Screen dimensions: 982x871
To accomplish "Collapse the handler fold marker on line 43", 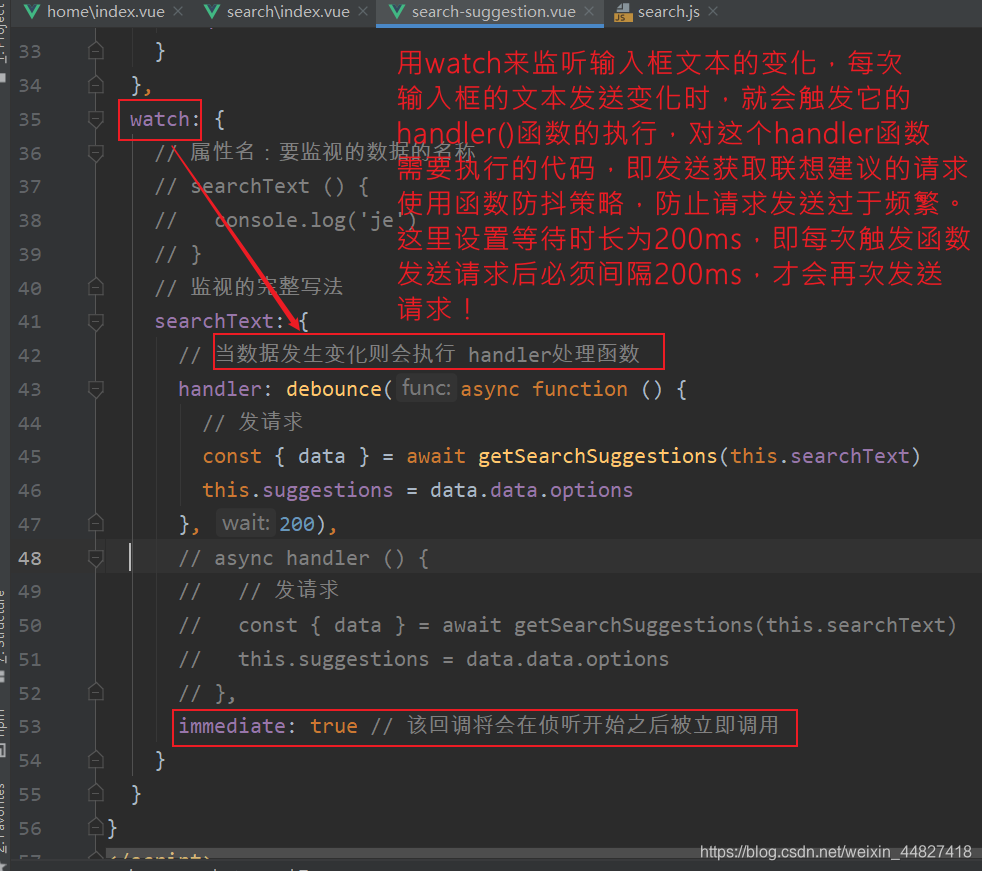I will [96, 389].
